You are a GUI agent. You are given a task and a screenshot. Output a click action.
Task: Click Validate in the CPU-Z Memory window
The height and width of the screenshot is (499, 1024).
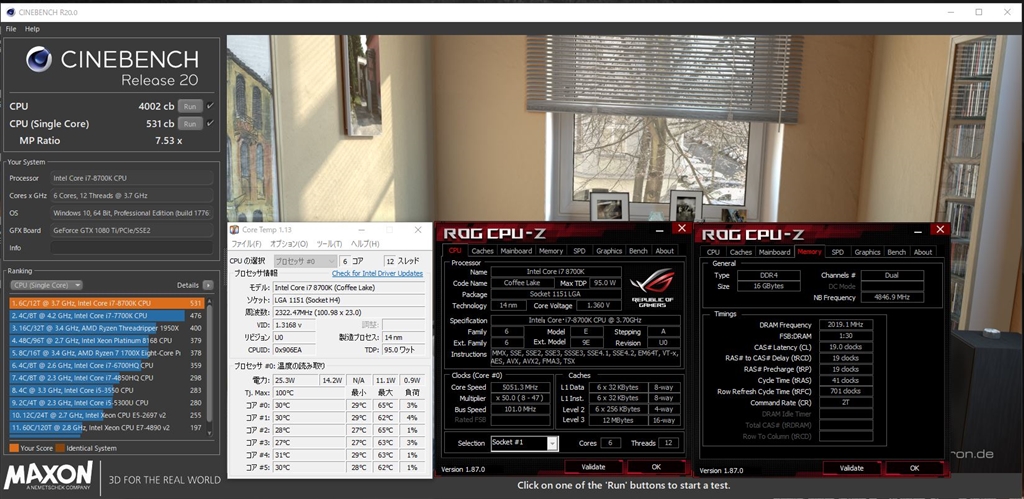pos(852,468)
